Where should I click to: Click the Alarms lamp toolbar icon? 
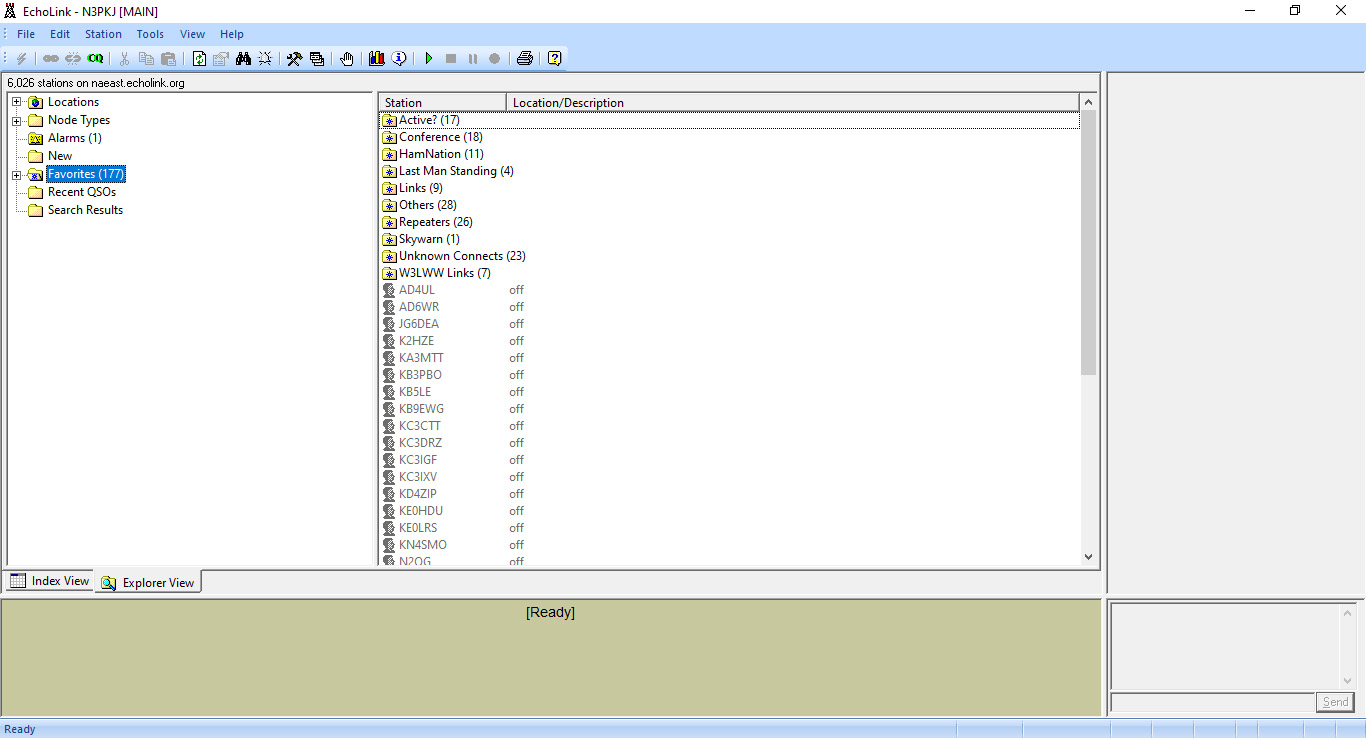[265, 59]
